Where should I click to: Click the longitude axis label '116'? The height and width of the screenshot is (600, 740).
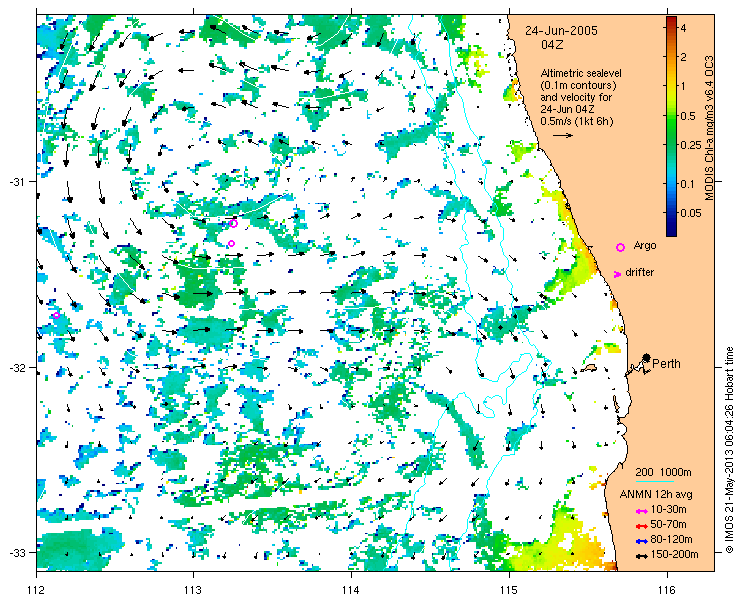click(x=667, y=590)
